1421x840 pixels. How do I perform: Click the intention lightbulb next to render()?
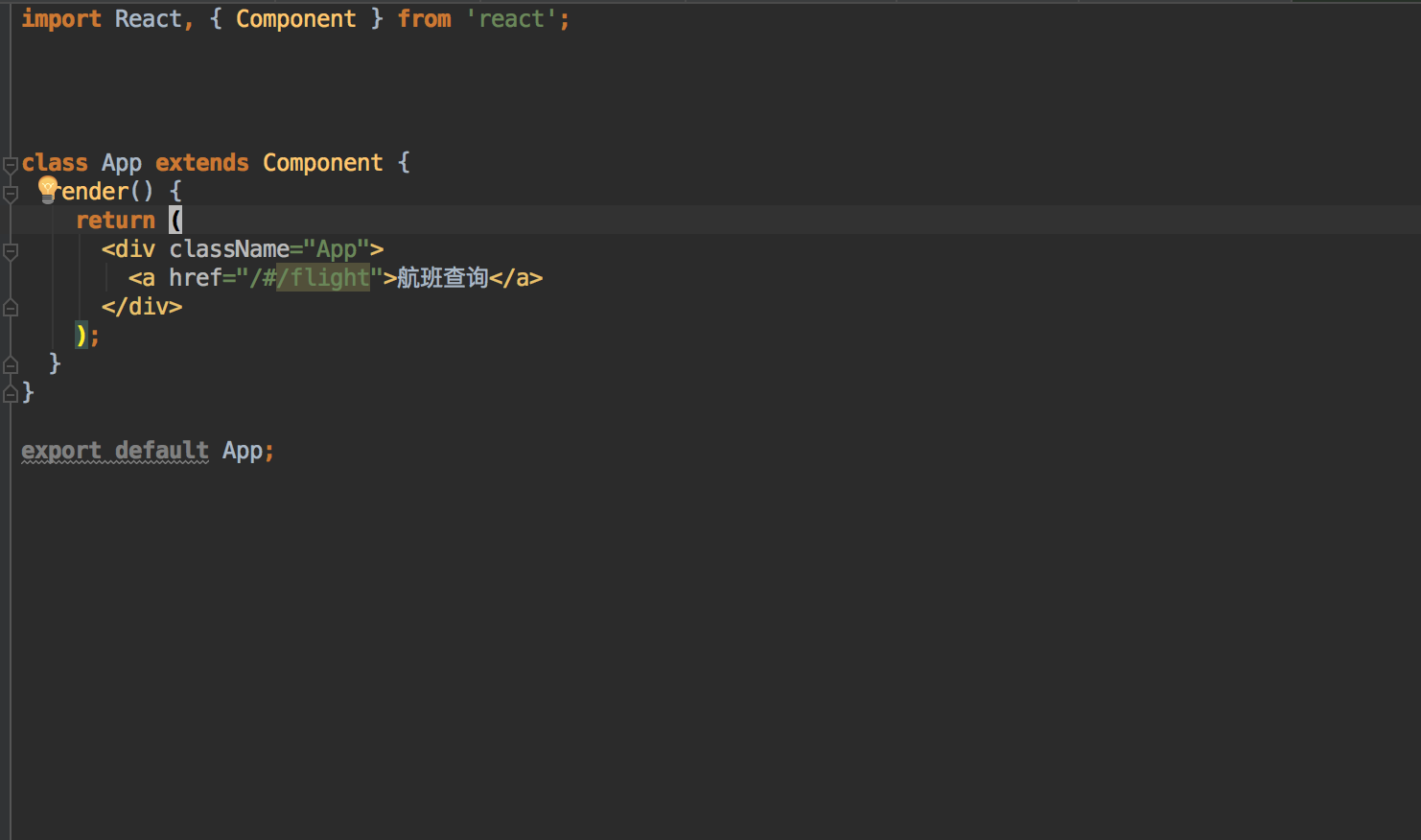47,188
